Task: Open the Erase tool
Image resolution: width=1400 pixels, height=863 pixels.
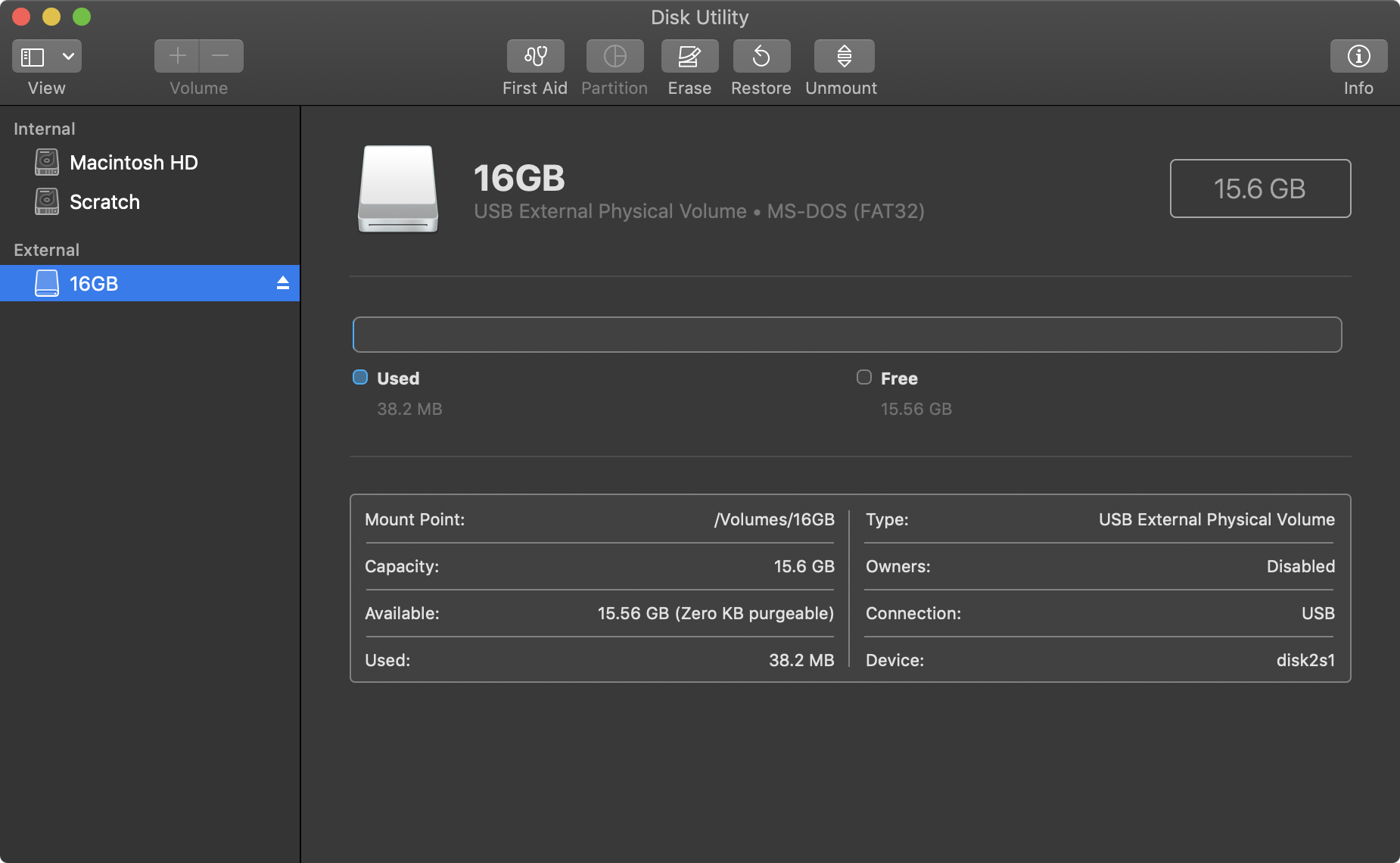Action: point(689,55)
